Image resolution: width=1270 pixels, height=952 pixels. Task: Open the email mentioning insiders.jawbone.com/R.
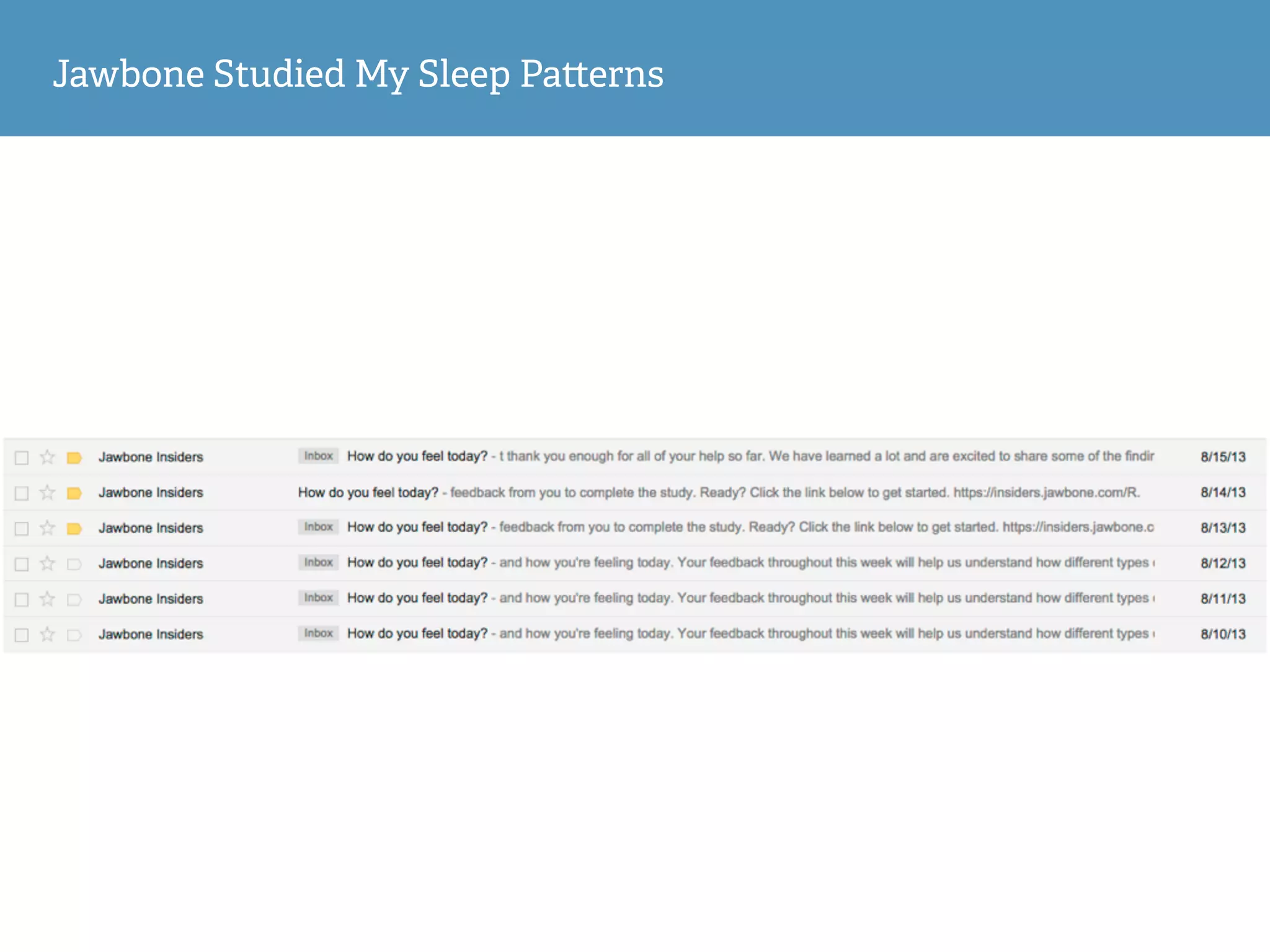pyautogui.click(x=635, y=493)
